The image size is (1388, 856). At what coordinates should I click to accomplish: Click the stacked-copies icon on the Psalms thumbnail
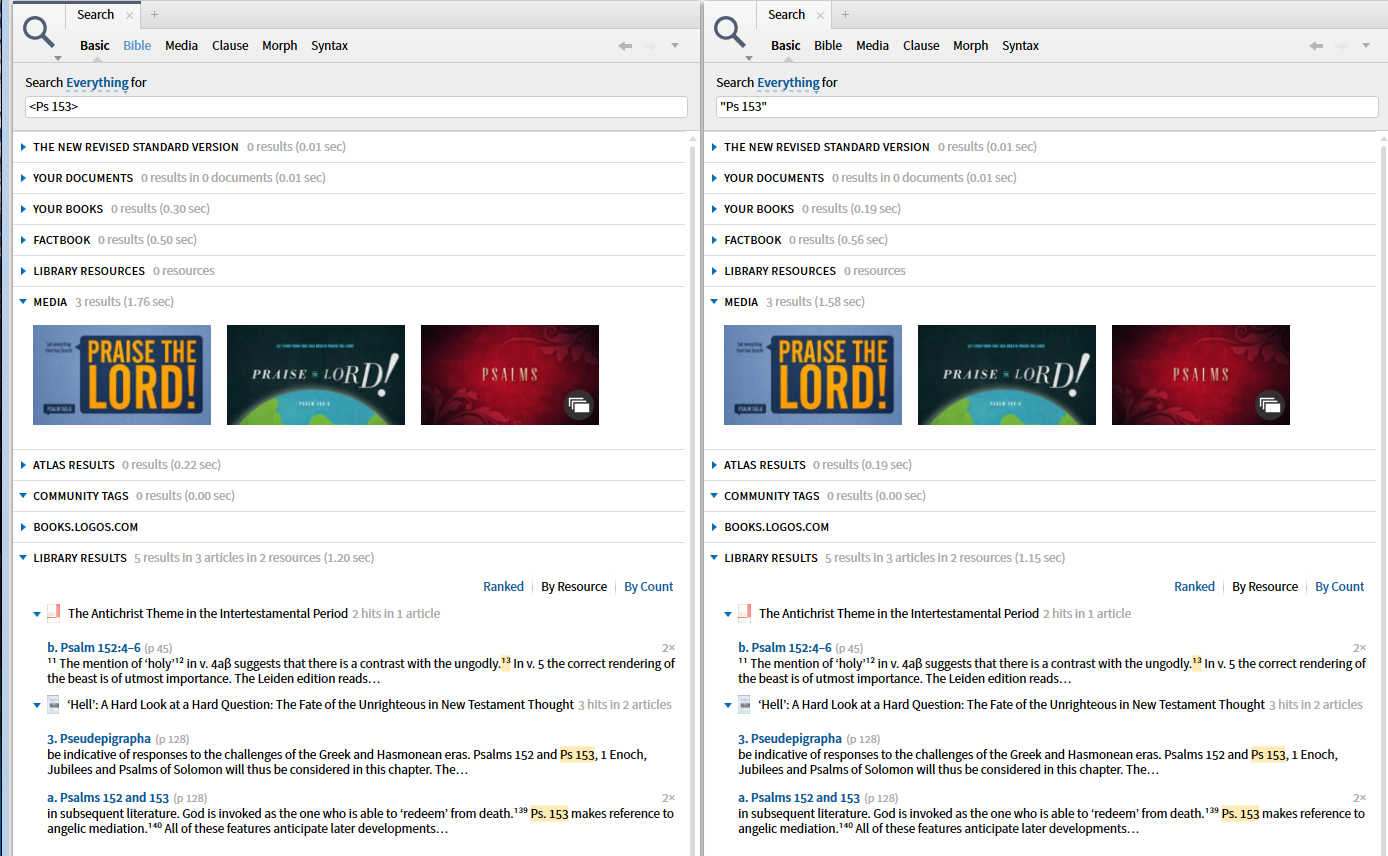[x=578, y=405]
